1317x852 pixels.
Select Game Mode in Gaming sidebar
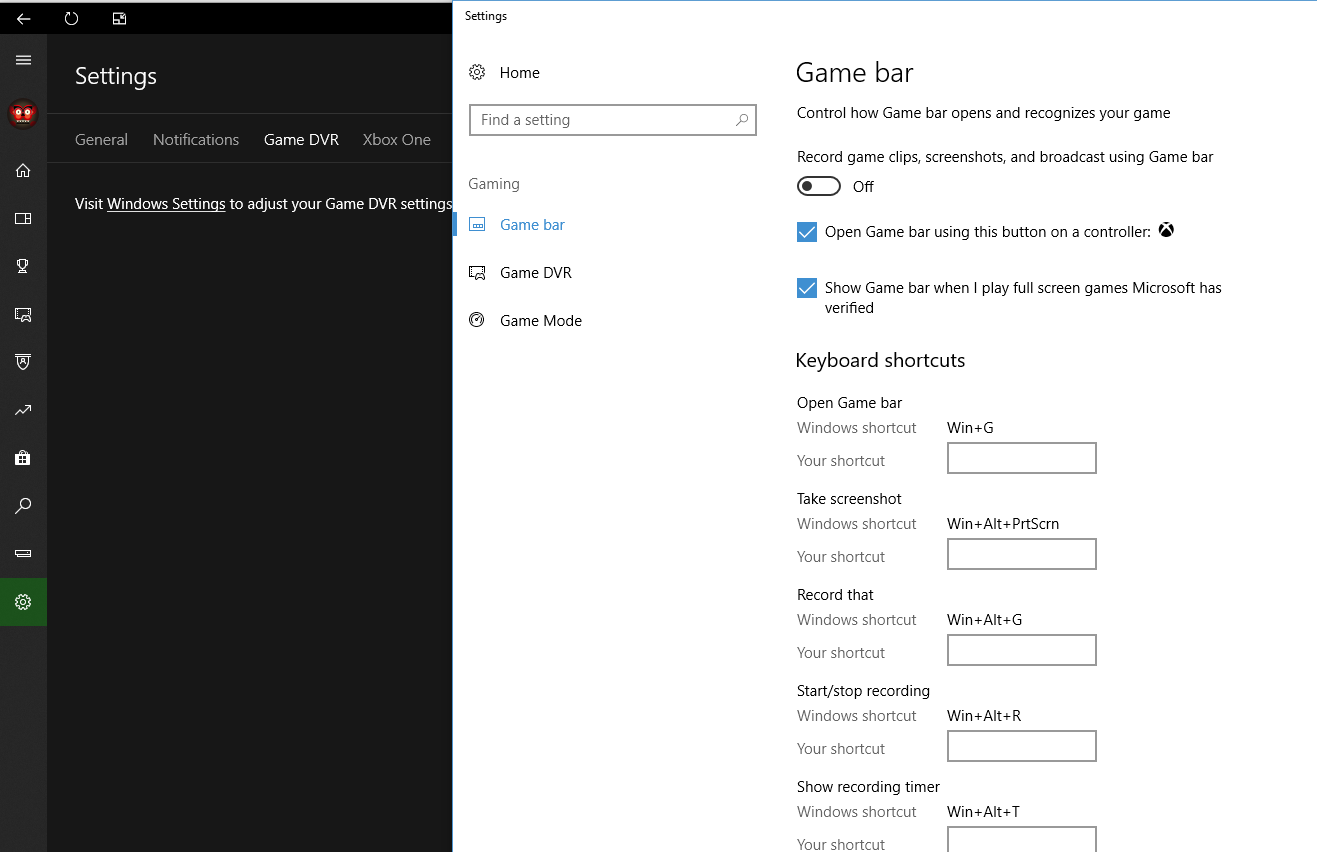click(x=540, y=321)
